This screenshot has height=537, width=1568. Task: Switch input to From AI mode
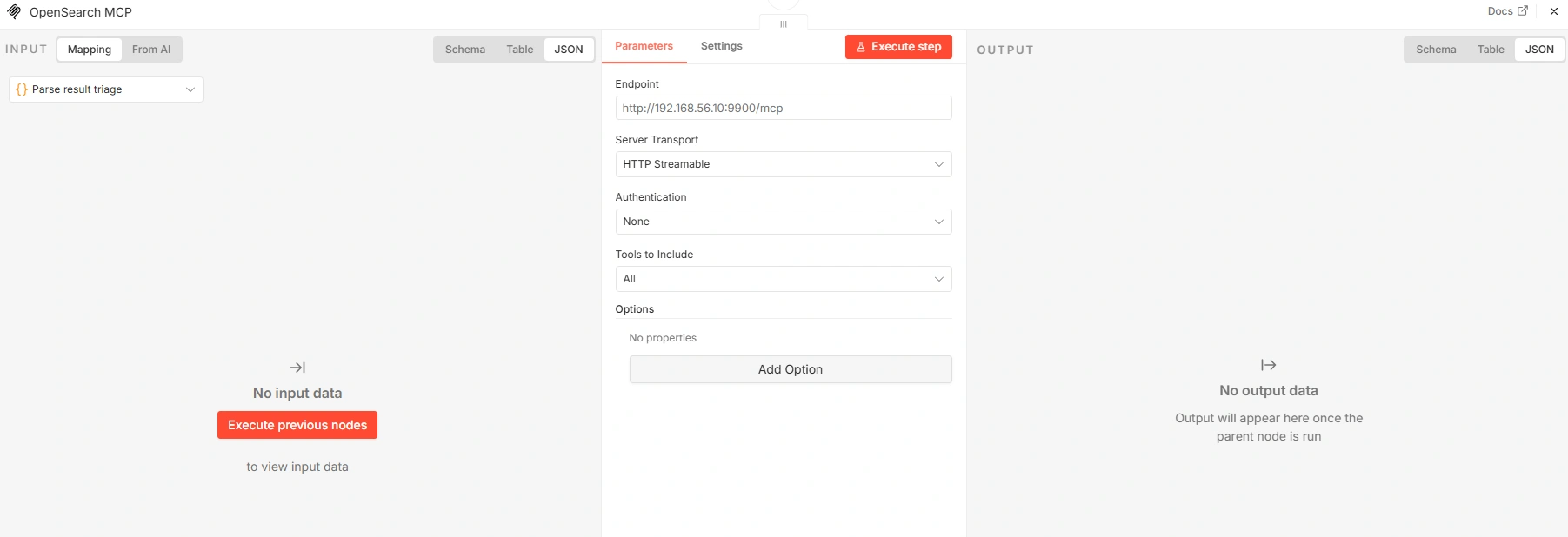point(151,50)
